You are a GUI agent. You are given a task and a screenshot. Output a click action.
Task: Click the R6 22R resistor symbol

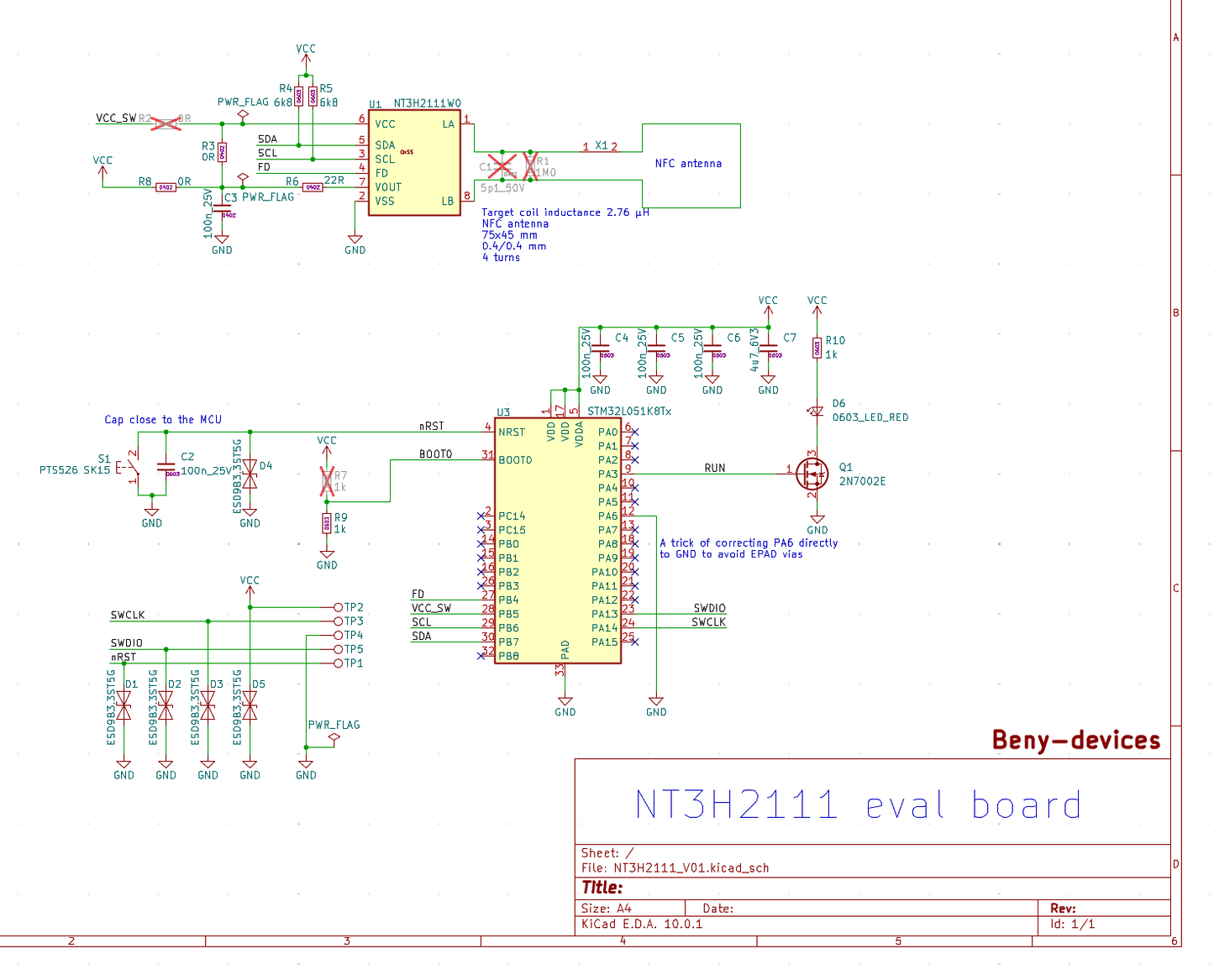coord(313,186)
